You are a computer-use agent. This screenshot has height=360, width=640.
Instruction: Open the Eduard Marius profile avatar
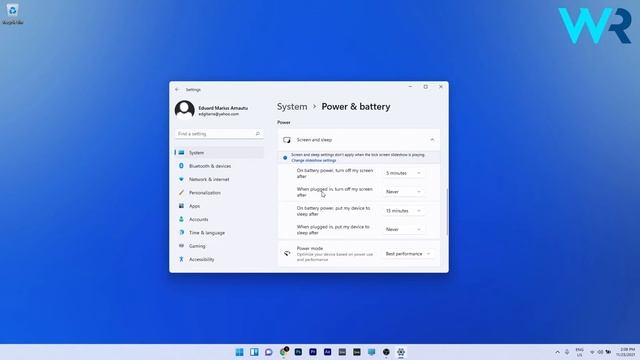184,110
